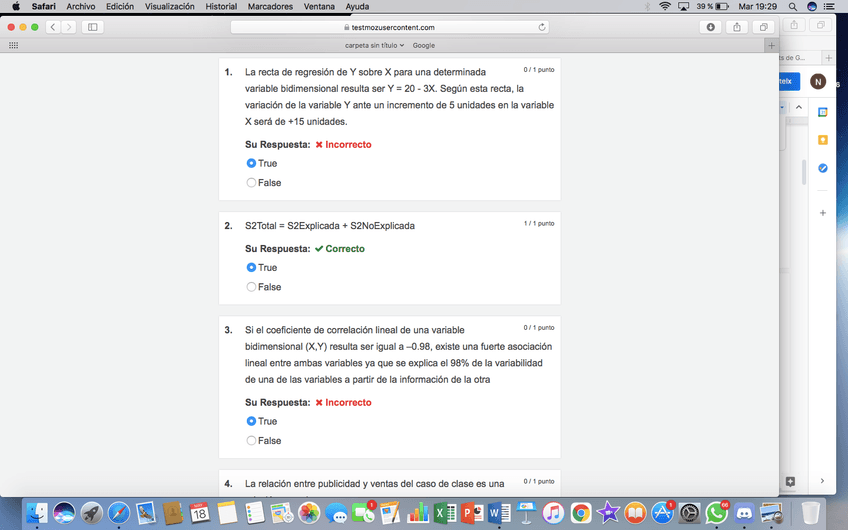Open Microsoft Excel from the Dock
Screen dimensions: 848x530
(445, 513)
